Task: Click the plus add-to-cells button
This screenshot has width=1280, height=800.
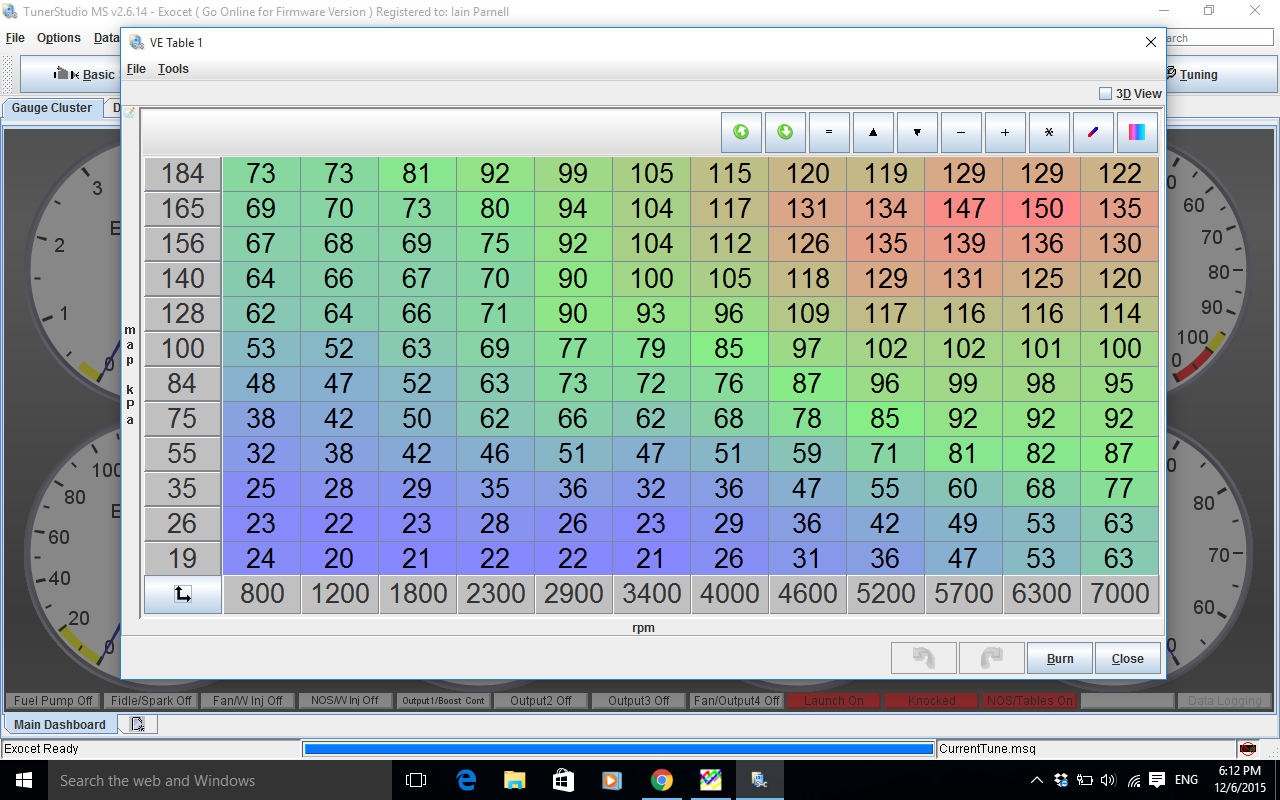Action: [x=1005, y=132]
